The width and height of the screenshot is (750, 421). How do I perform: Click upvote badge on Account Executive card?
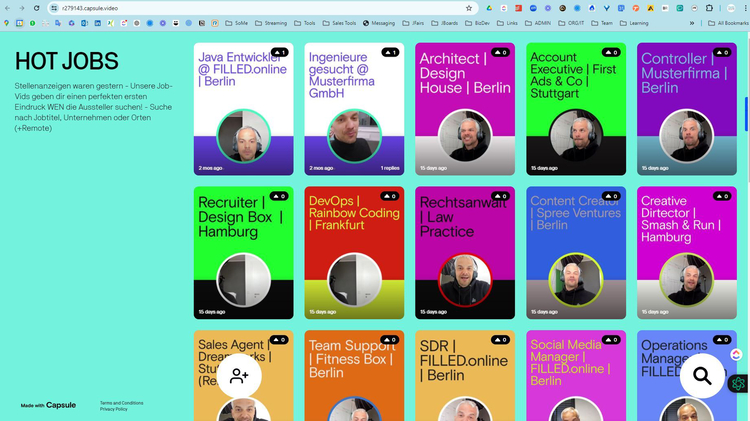pyautogui.click(x=612, y=52)
